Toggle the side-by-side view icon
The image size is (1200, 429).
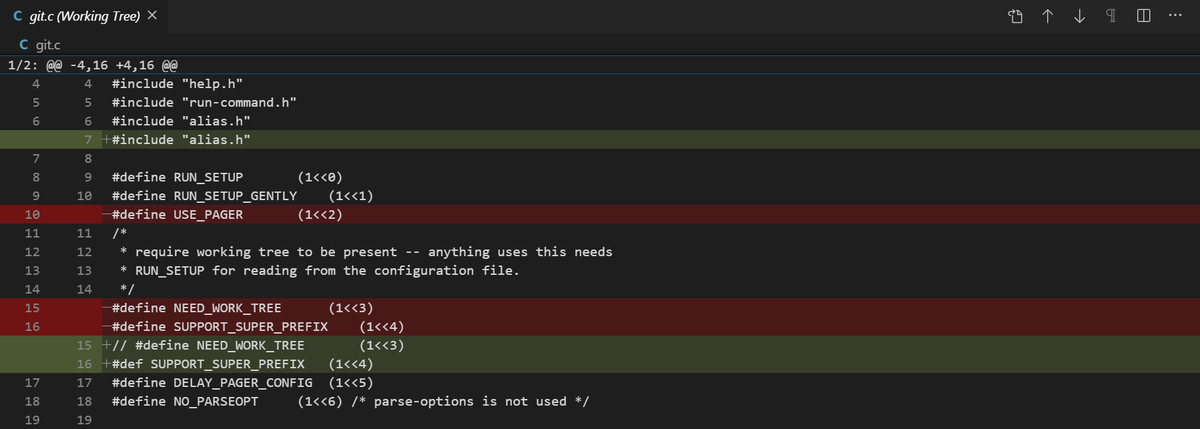[x=1143, y=17]
